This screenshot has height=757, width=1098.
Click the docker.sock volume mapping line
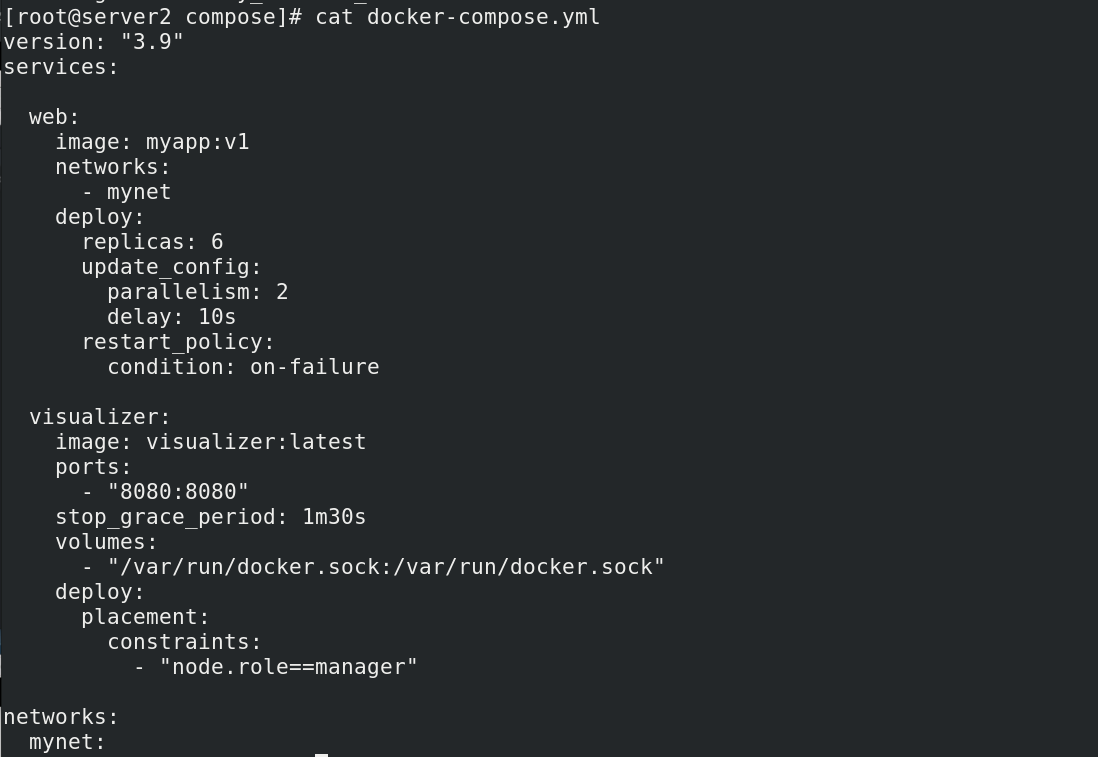tap(386, 567)
